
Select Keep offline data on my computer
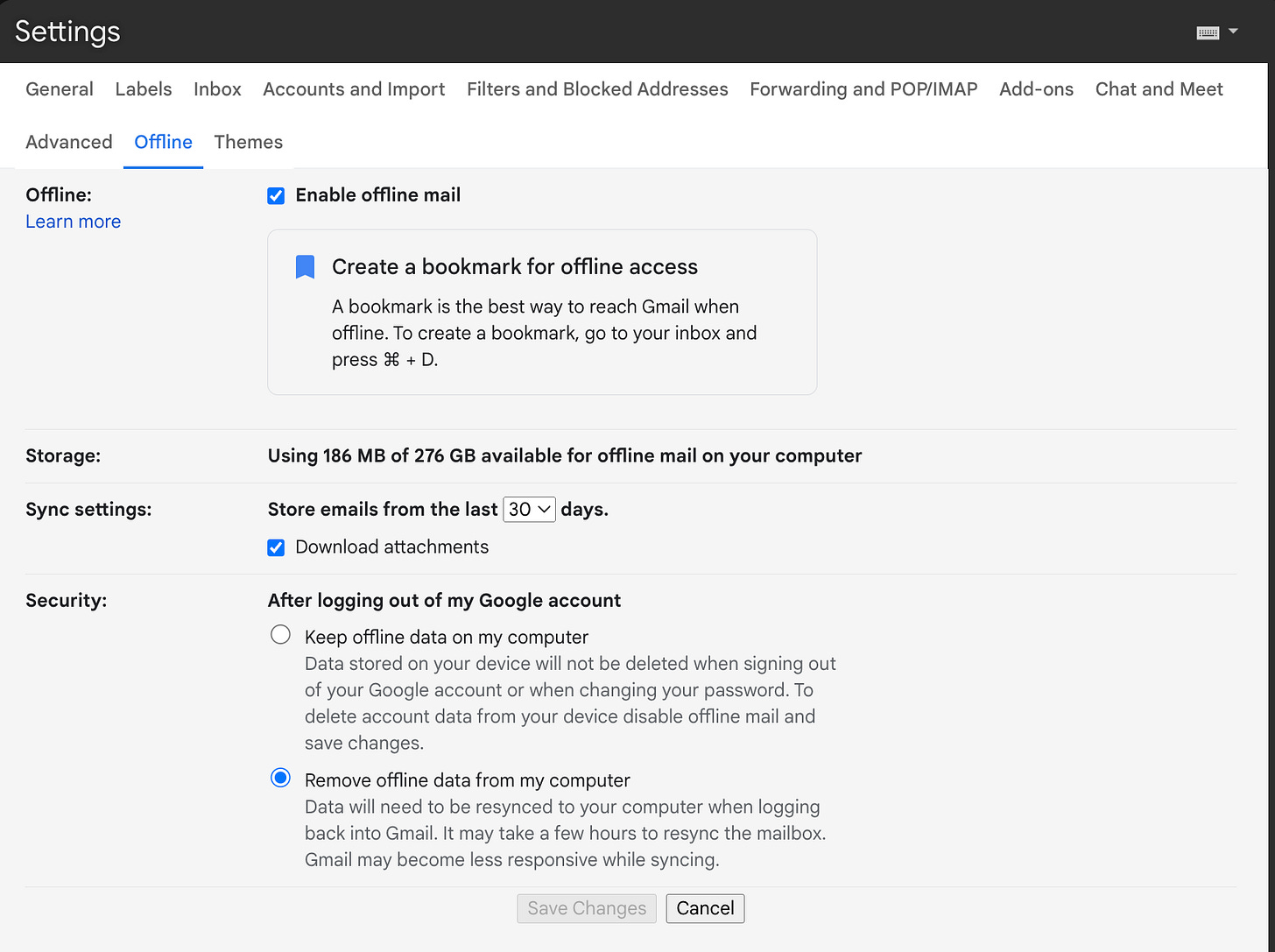280,635
